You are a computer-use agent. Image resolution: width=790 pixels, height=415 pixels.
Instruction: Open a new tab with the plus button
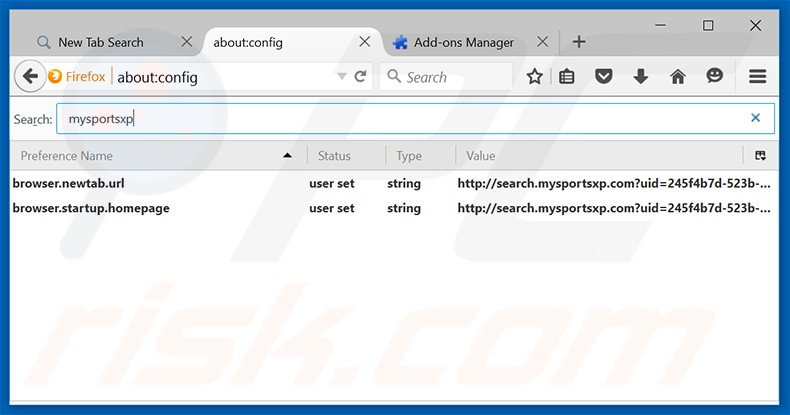(x=579, y=42)
